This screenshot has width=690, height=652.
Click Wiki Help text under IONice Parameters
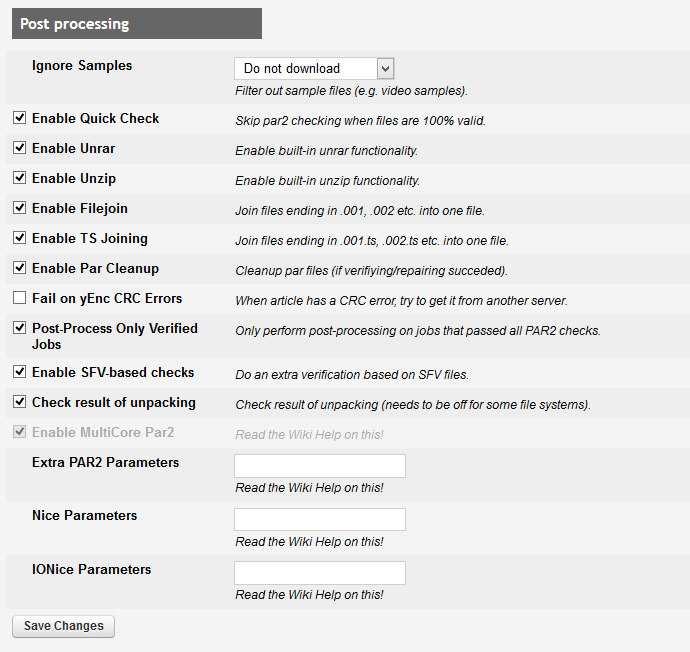point(309,595)
